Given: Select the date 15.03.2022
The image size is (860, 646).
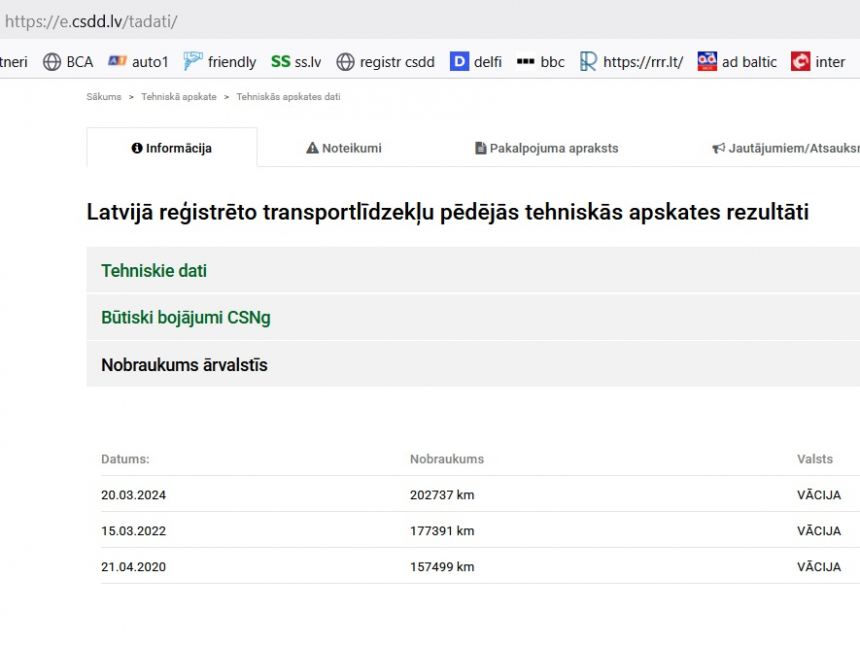Looking at the screenshot, I should (x=133, y=531).
